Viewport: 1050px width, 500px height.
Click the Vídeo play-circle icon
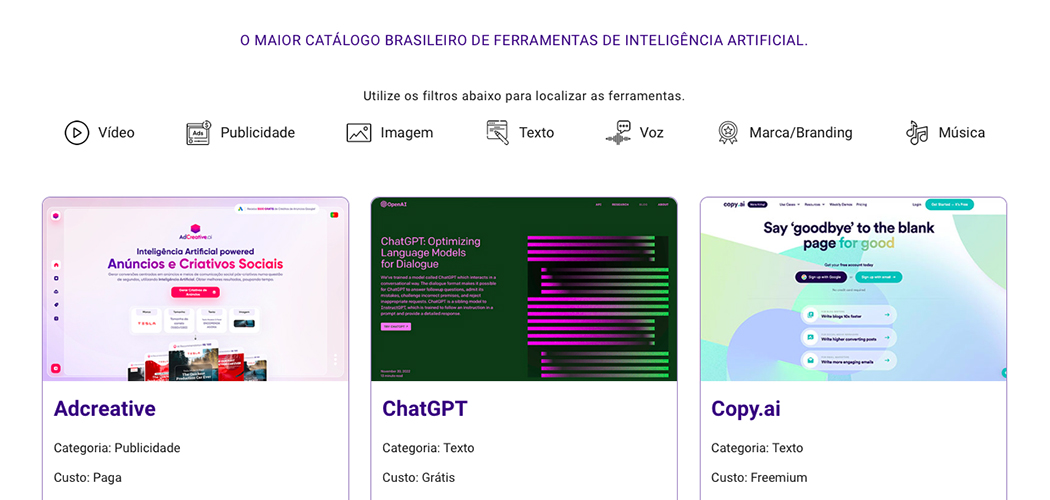click(77, 133)
